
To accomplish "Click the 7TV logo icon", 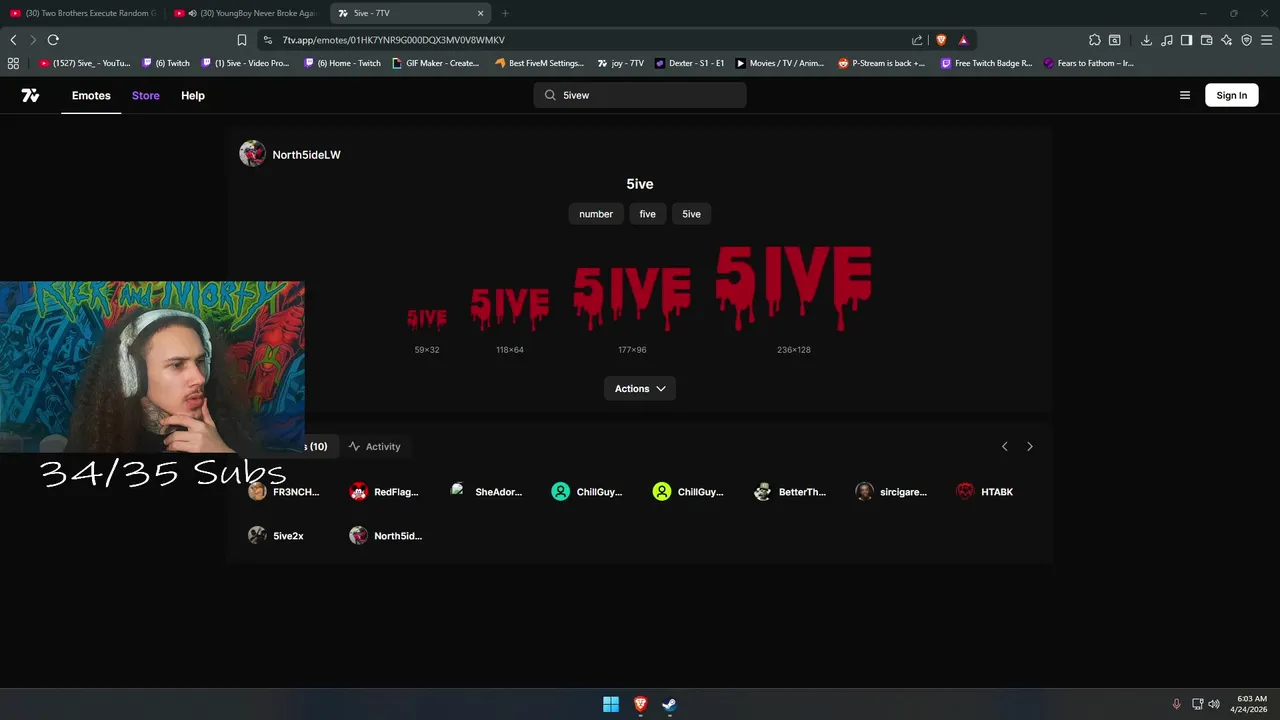I will [x=30, y=95].
